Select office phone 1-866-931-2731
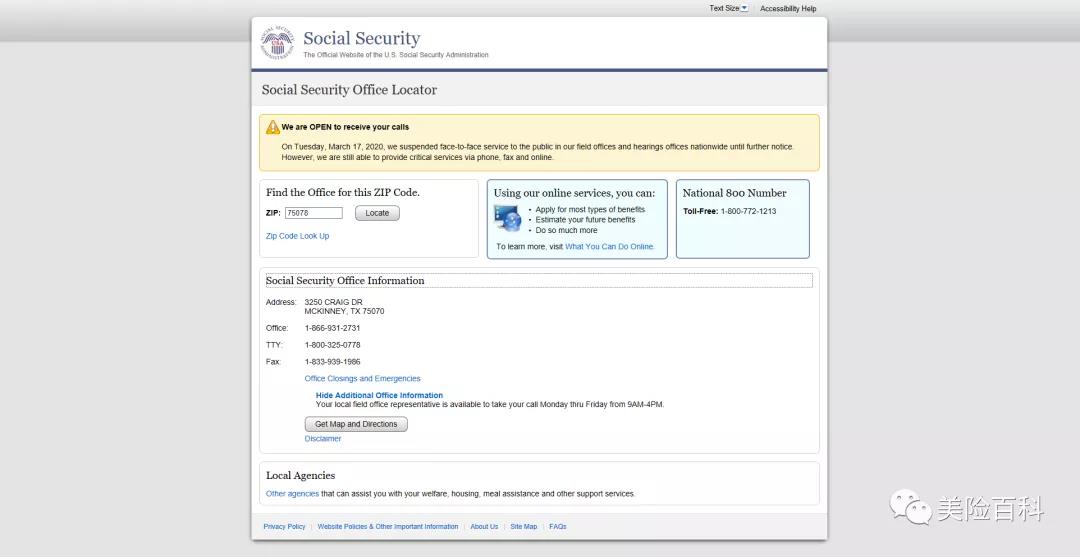The image size is (1080, 557). [x=333, y=328]
